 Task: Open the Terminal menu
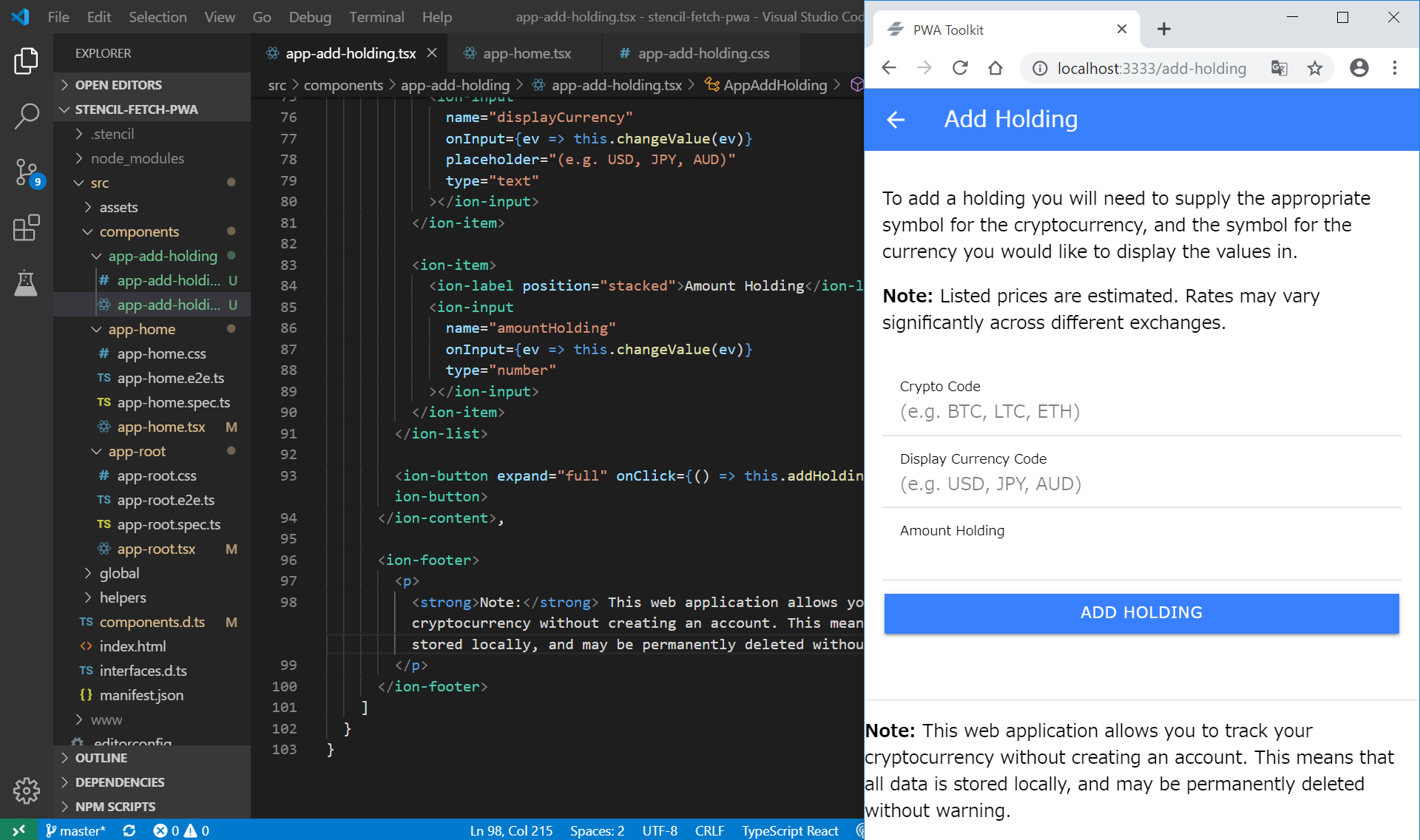tap(376, 16)
